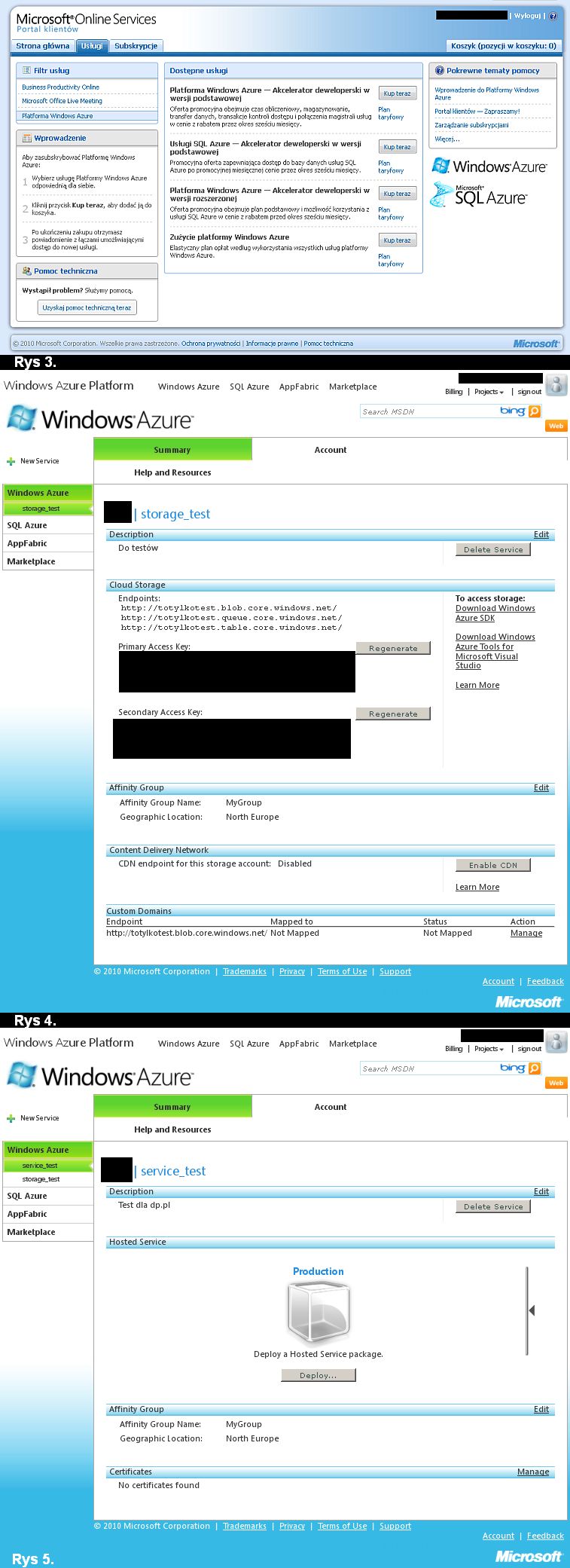
Task: Click the Deploy... button under Production
Action: (x=318, y=1375)
